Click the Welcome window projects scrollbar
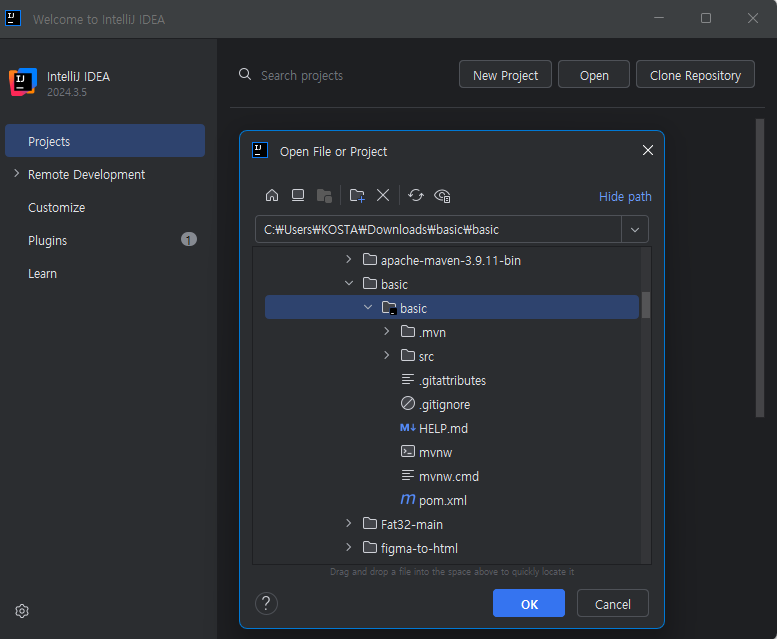Viewport: 777px width, 639px height. 760,268
